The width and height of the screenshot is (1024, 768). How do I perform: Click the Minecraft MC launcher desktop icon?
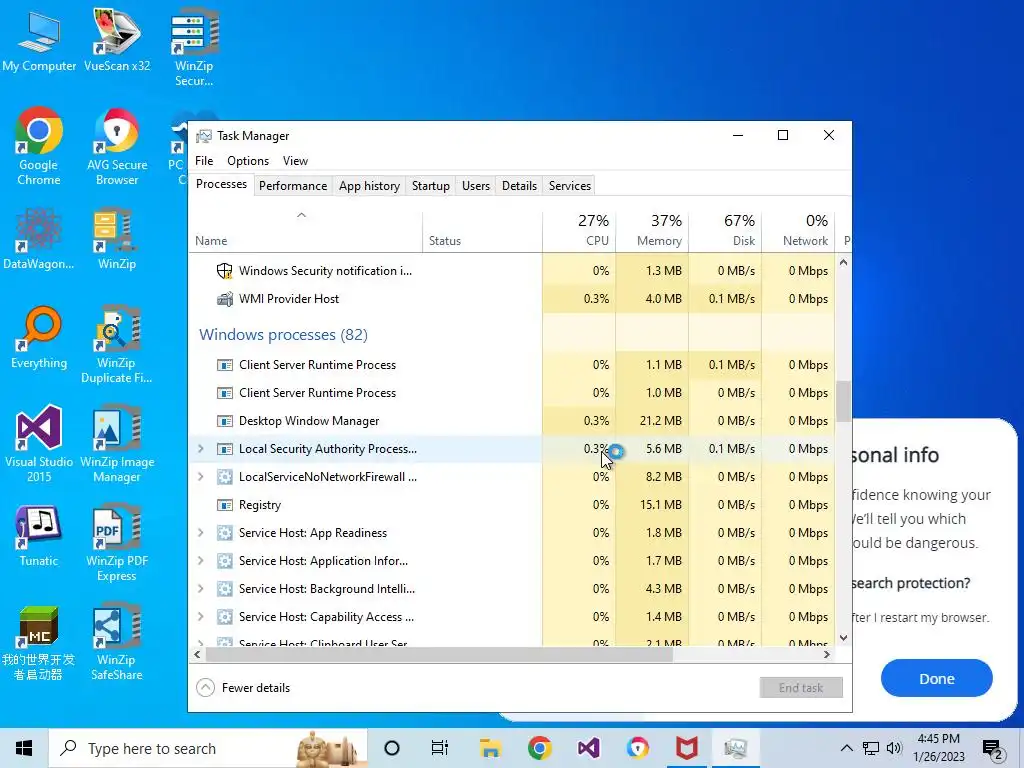tap(39, 643)
